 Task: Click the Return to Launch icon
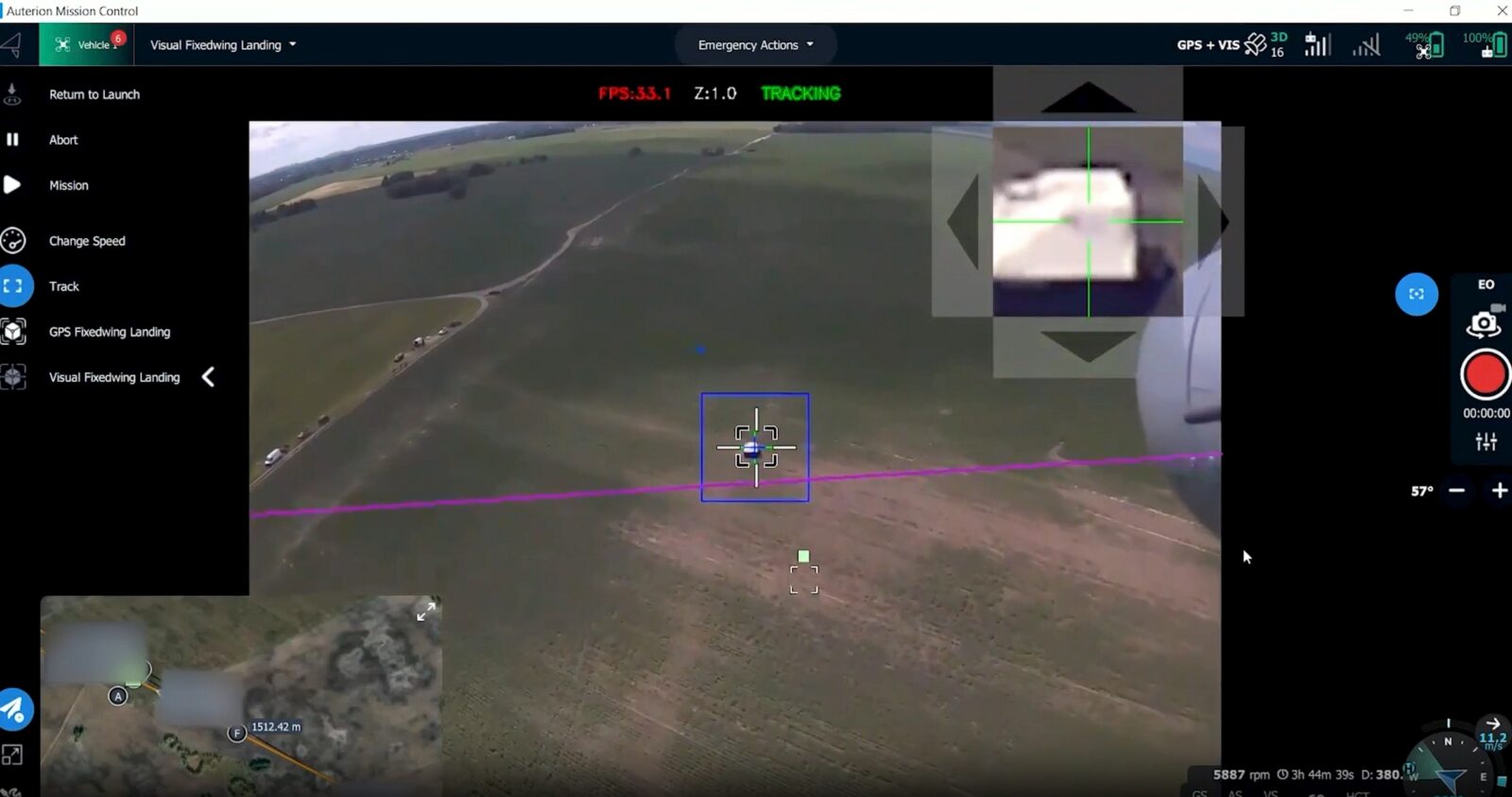coord(12,94)
